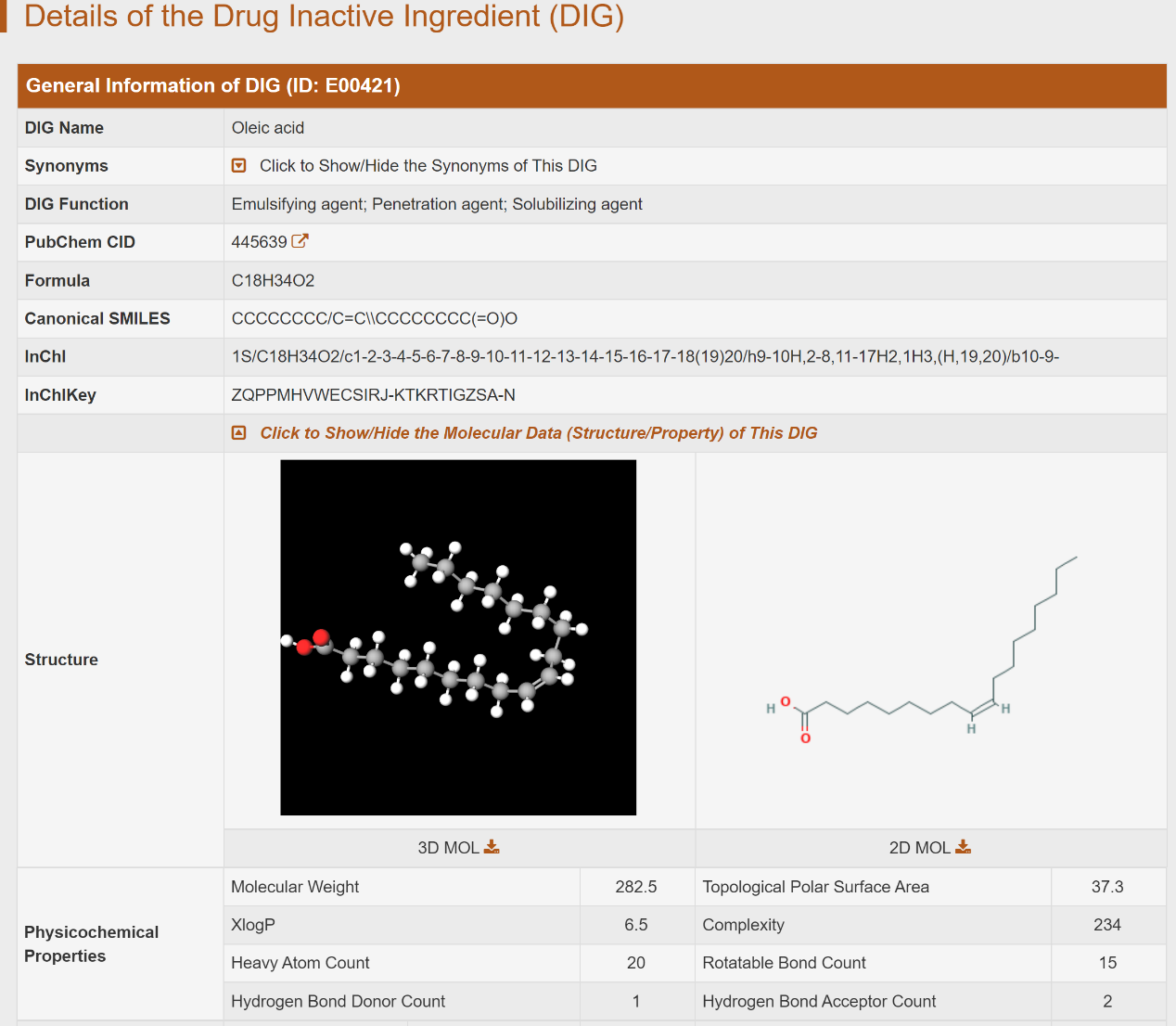Show the Synonyms of This DIG text
The height and width of the screenshot is (1026, 1176).
(x=428, y=166)
